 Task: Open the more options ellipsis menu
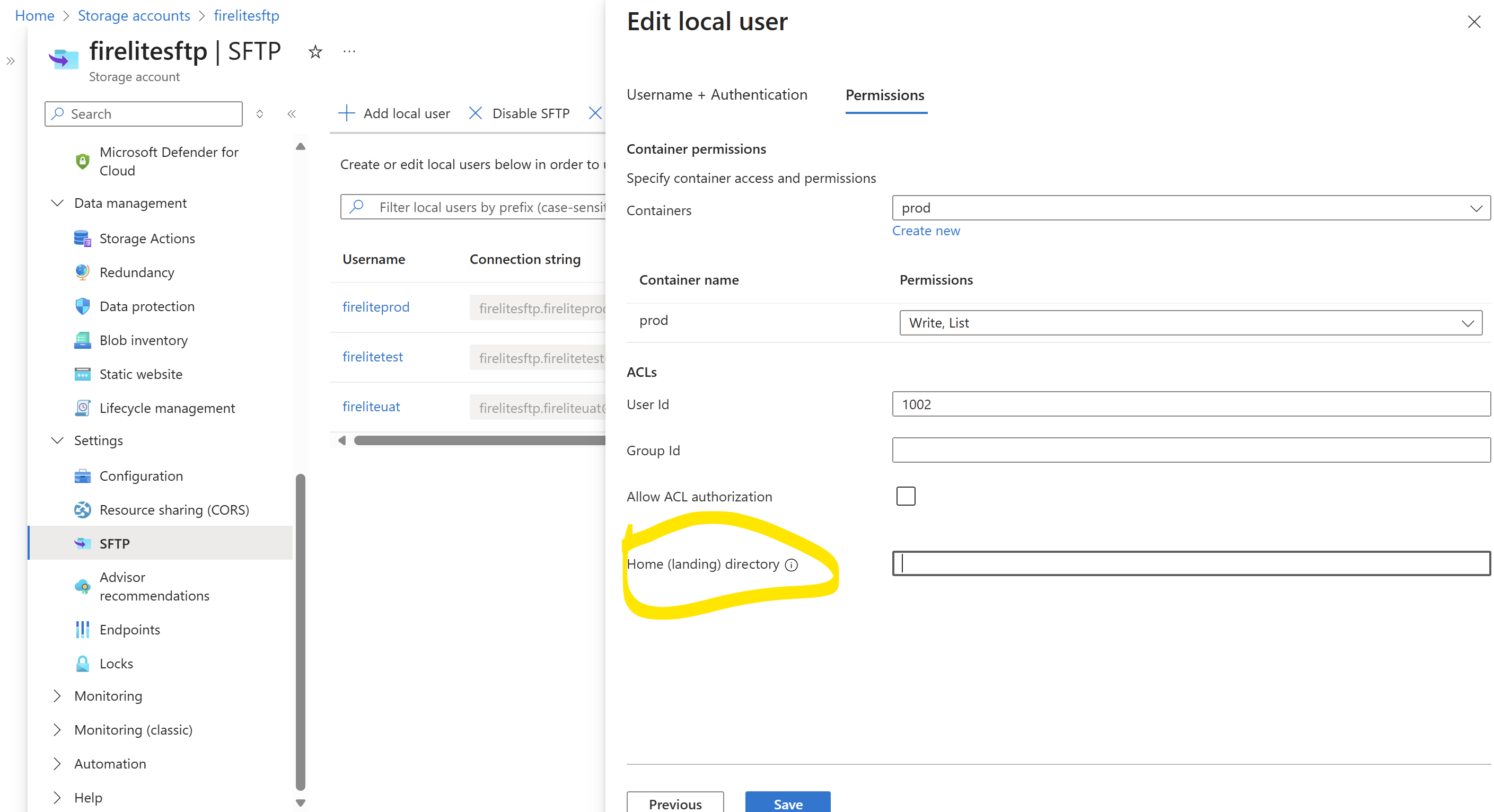349,51
